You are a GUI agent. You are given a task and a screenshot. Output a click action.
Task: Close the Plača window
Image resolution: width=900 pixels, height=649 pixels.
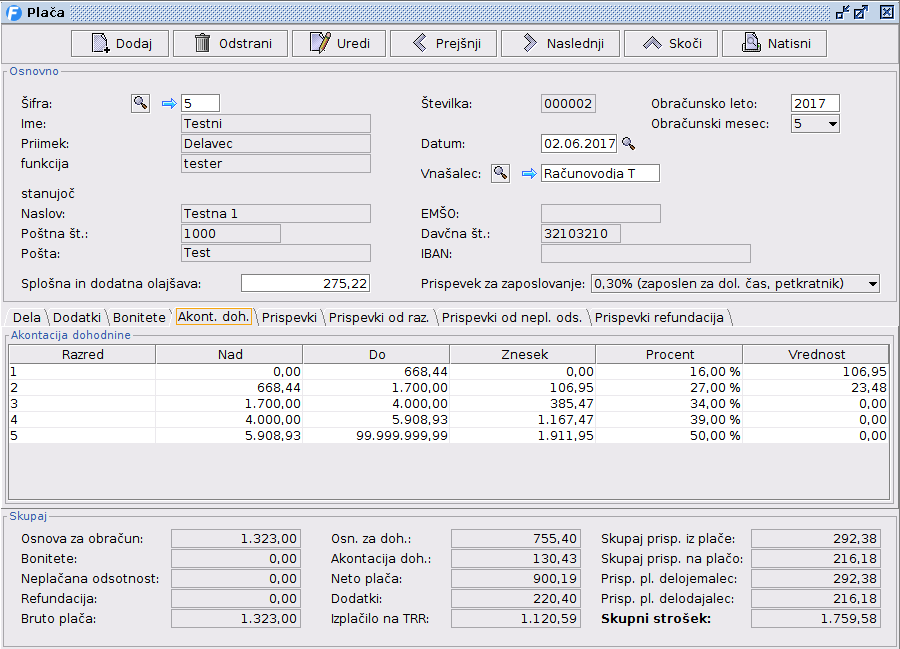click(887, 13)
